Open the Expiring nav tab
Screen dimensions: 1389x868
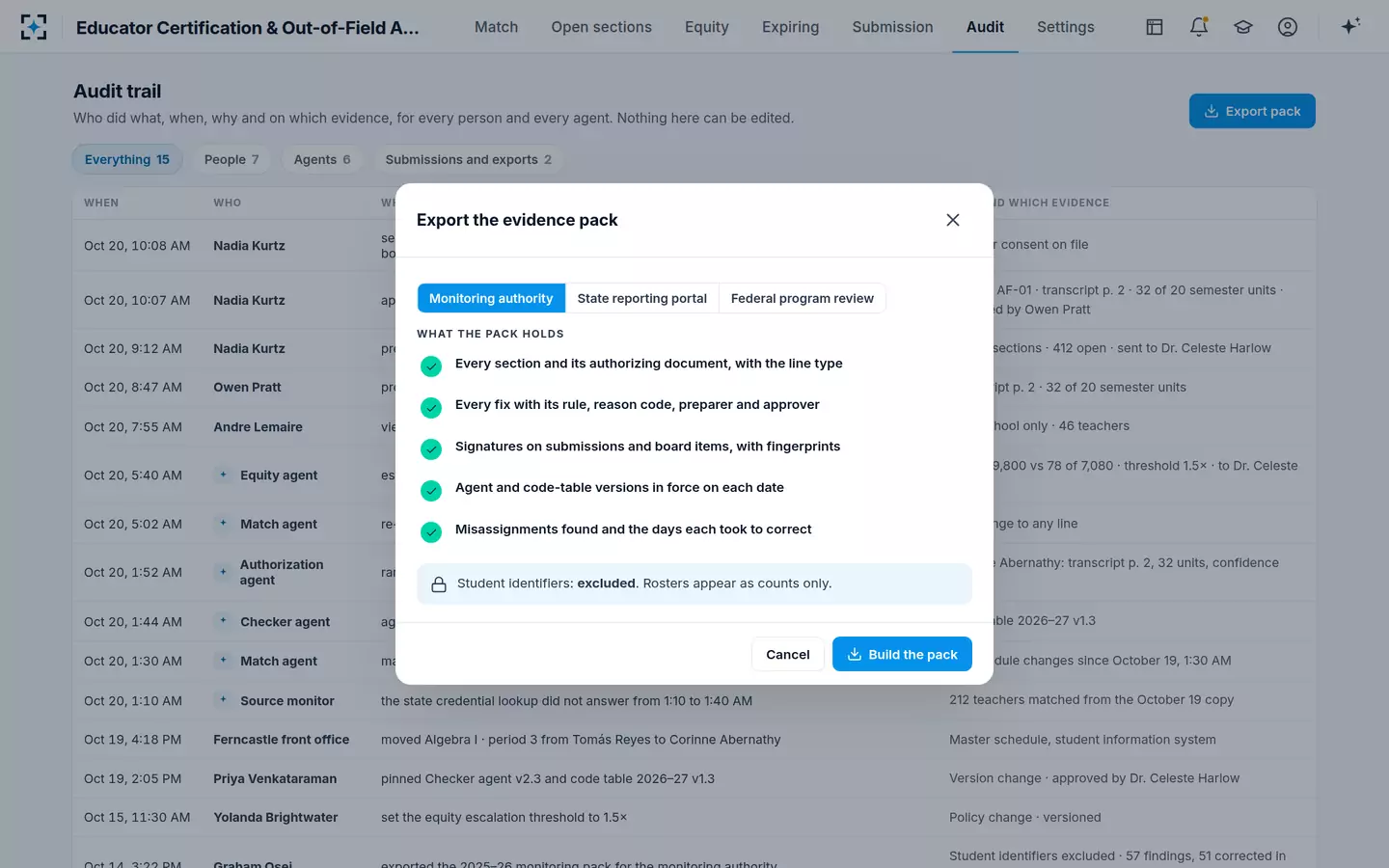pyautogui.click(x=790, y=27)
